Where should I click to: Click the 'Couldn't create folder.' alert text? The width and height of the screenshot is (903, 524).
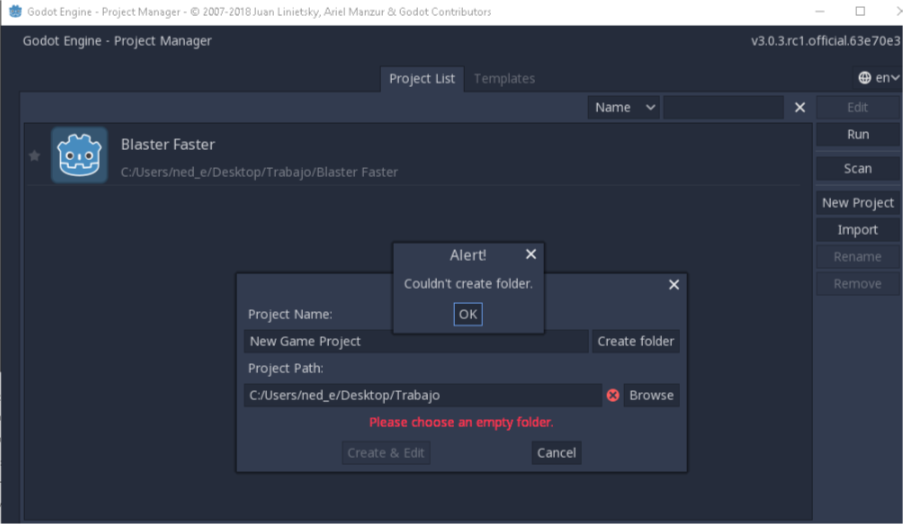468,284
